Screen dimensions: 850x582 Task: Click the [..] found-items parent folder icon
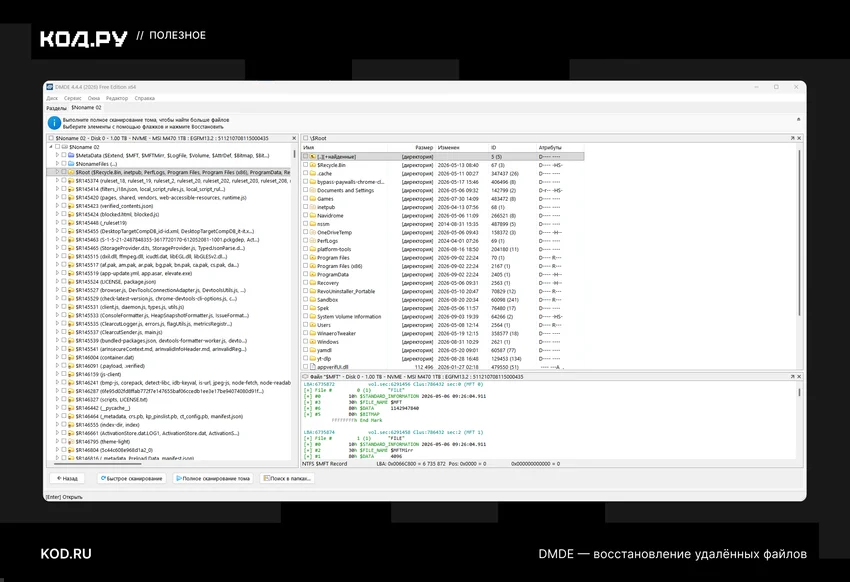[313, 157]
